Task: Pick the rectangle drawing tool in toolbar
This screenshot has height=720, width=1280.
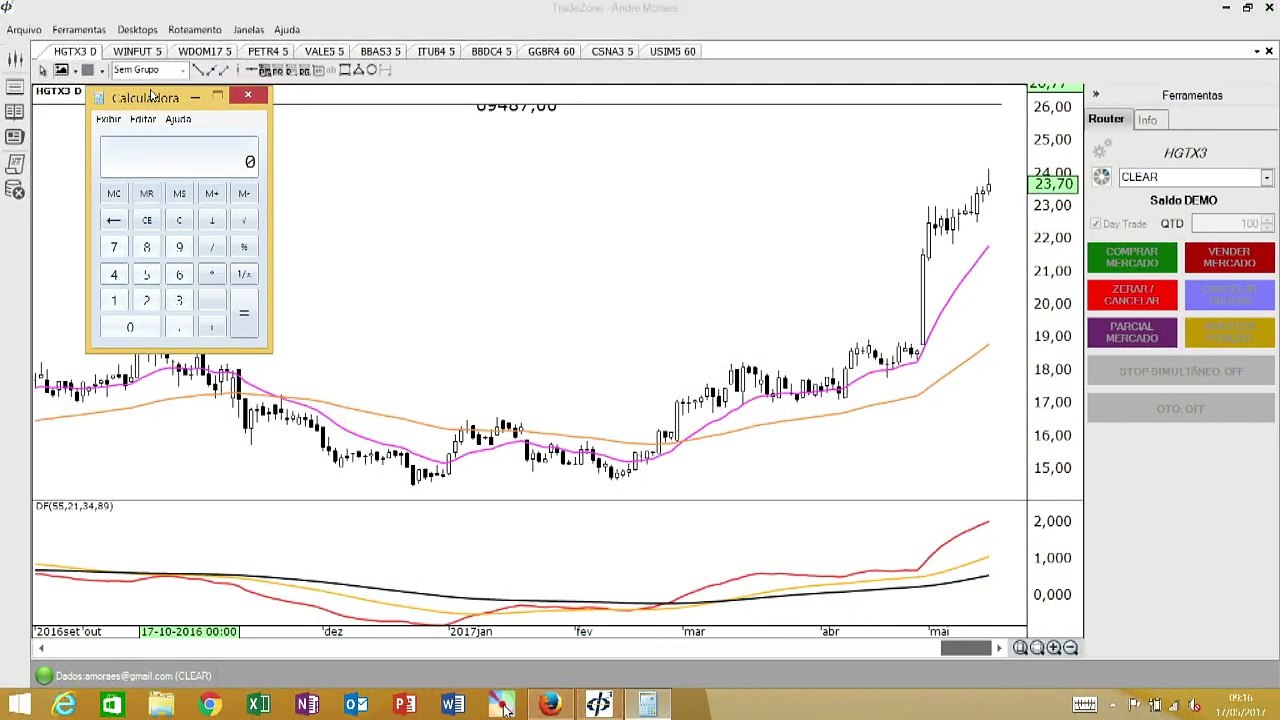Action: click(x=345, y=70)
